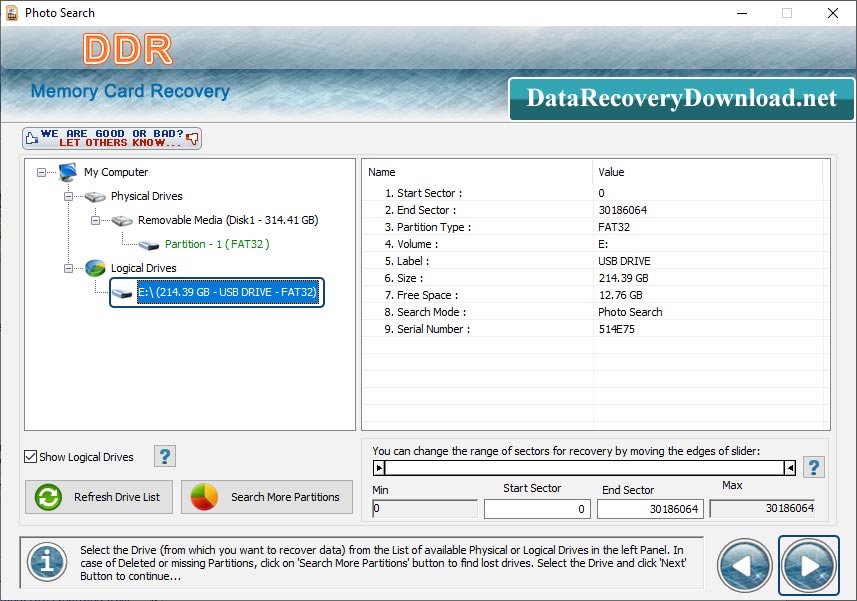Click value '214.39 GB' in table
The height and width of the screenshot is (601, 857).
(624, 278)
